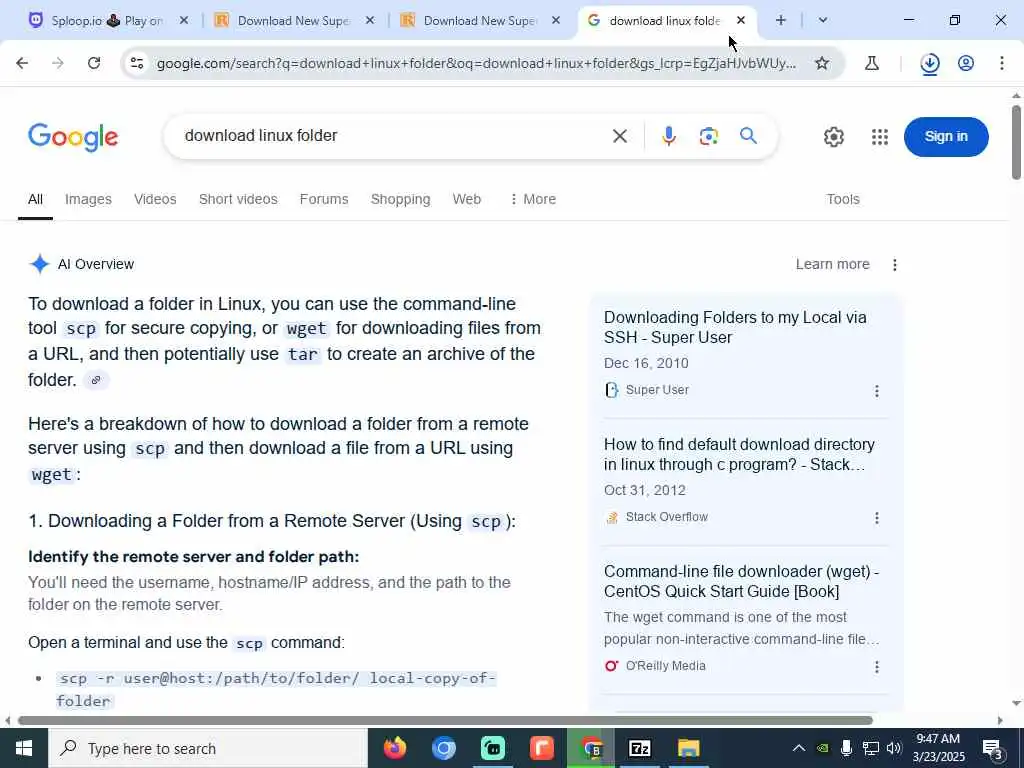Open AI Overview three-dot options

pyautogui.click(x=895, y=264)
